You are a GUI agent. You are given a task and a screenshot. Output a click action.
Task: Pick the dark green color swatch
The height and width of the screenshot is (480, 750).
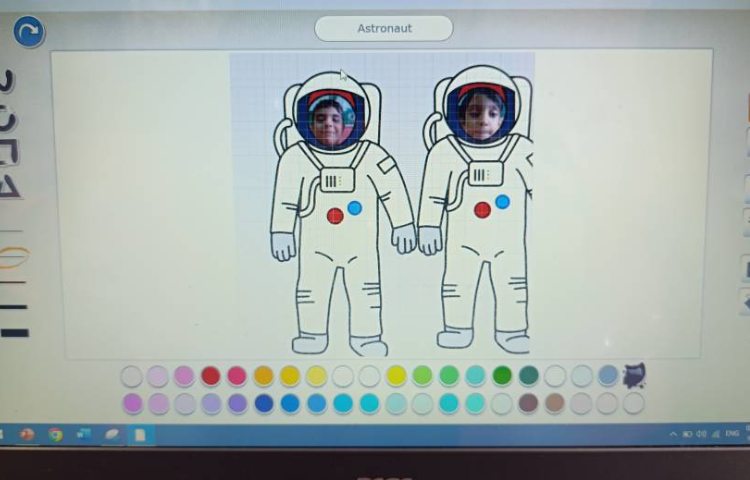tap(502, 375)
